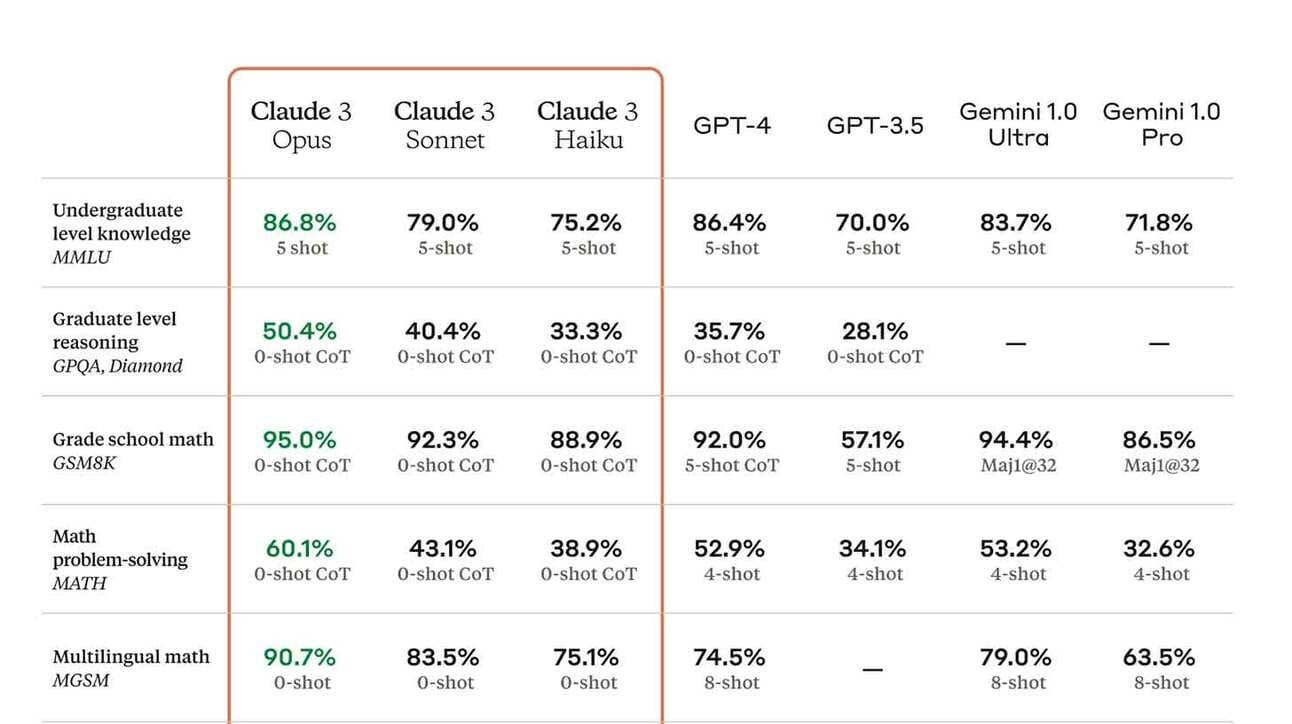Select Gemini 1.0 Ultra's 94.4% score
This screenshot has height=724, width=1292.
click(1016, 440)
